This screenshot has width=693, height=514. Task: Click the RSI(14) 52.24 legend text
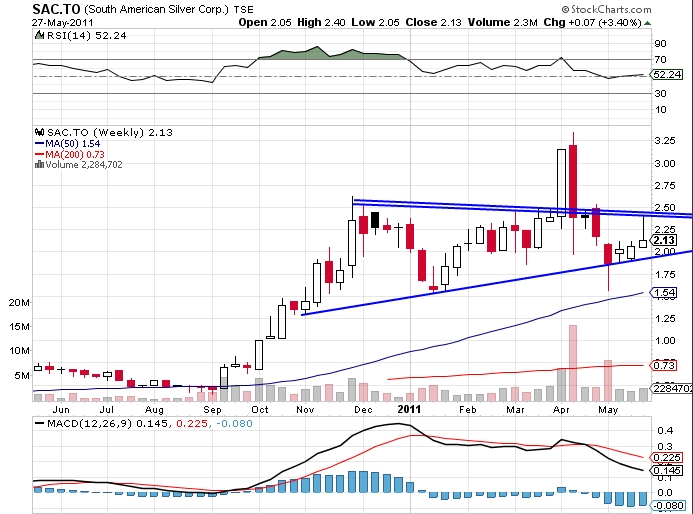[87, 35]
